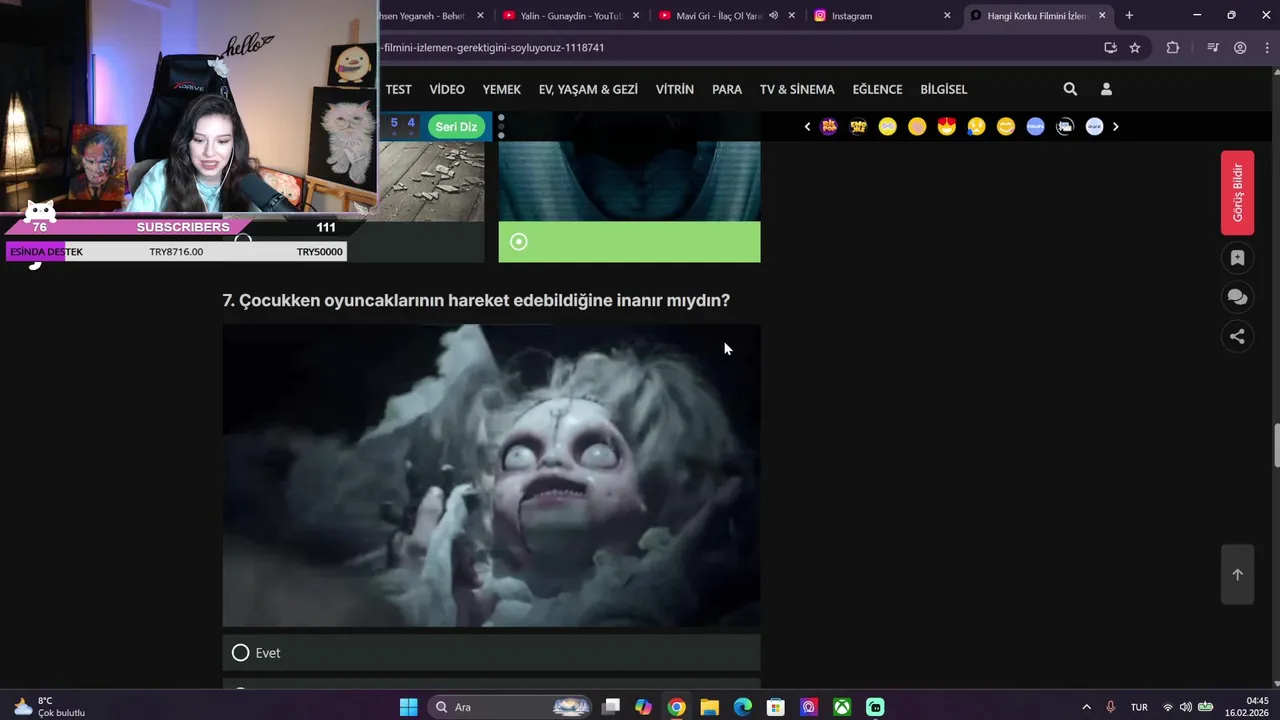1280x720 pixels.
Task: Select the heart-eyes emoji reaction
Action: 947,126
